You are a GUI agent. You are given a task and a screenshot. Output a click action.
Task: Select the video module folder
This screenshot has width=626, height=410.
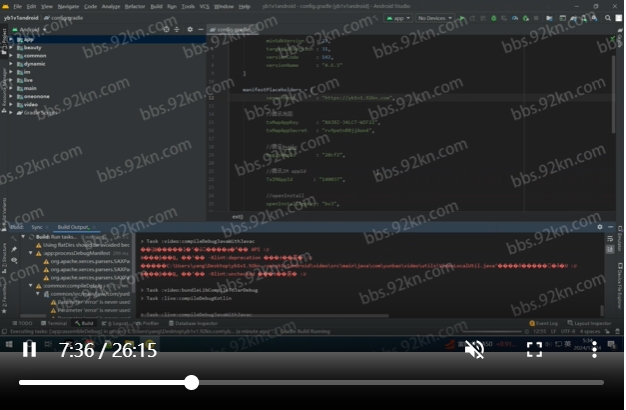(x=31, y=103)
